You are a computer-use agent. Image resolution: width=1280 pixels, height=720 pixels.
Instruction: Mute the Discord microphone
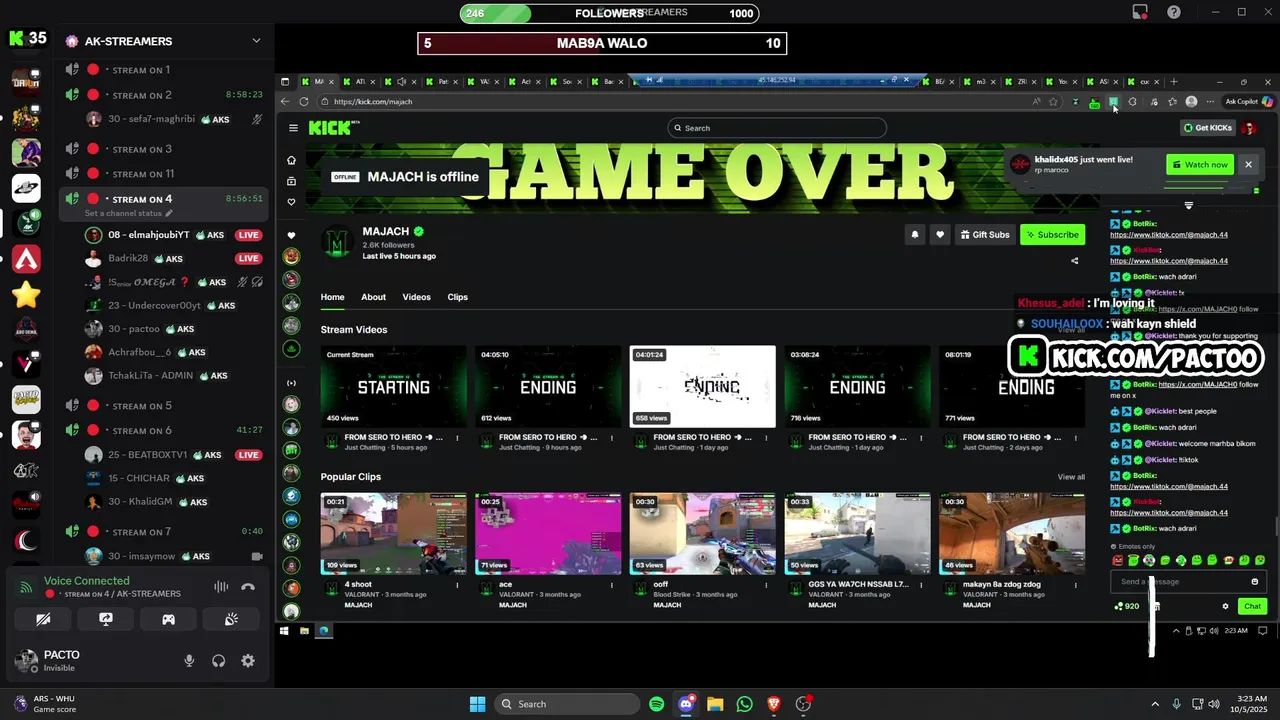[x=189, y=661]
